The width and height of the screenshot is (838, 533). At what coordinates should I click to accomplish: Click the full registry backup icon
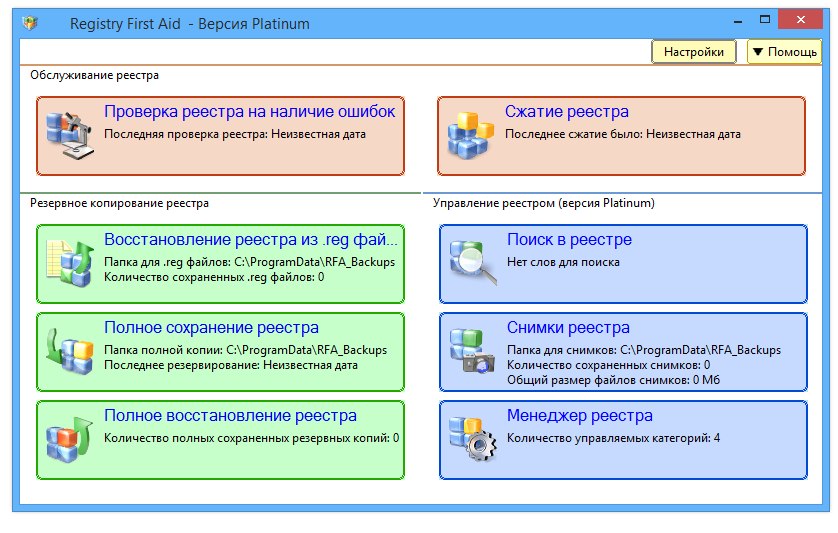point(69,351)
